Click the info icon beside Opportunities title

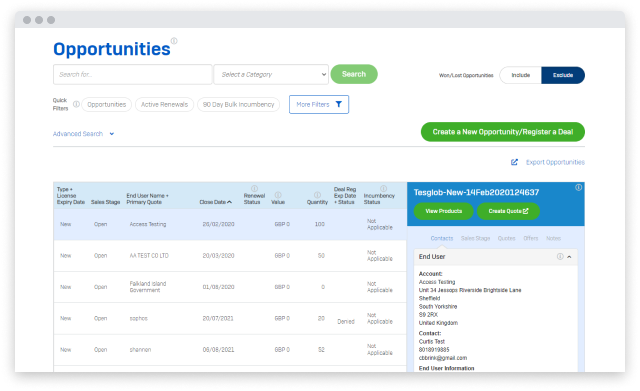[174, 41]
